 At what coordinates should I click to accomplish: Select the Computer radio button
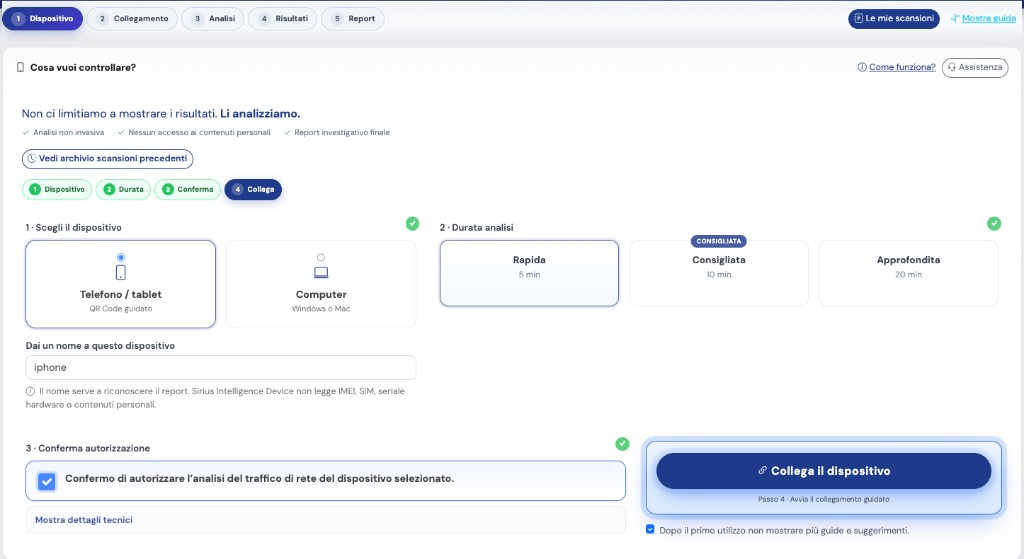tap(321, 257)
